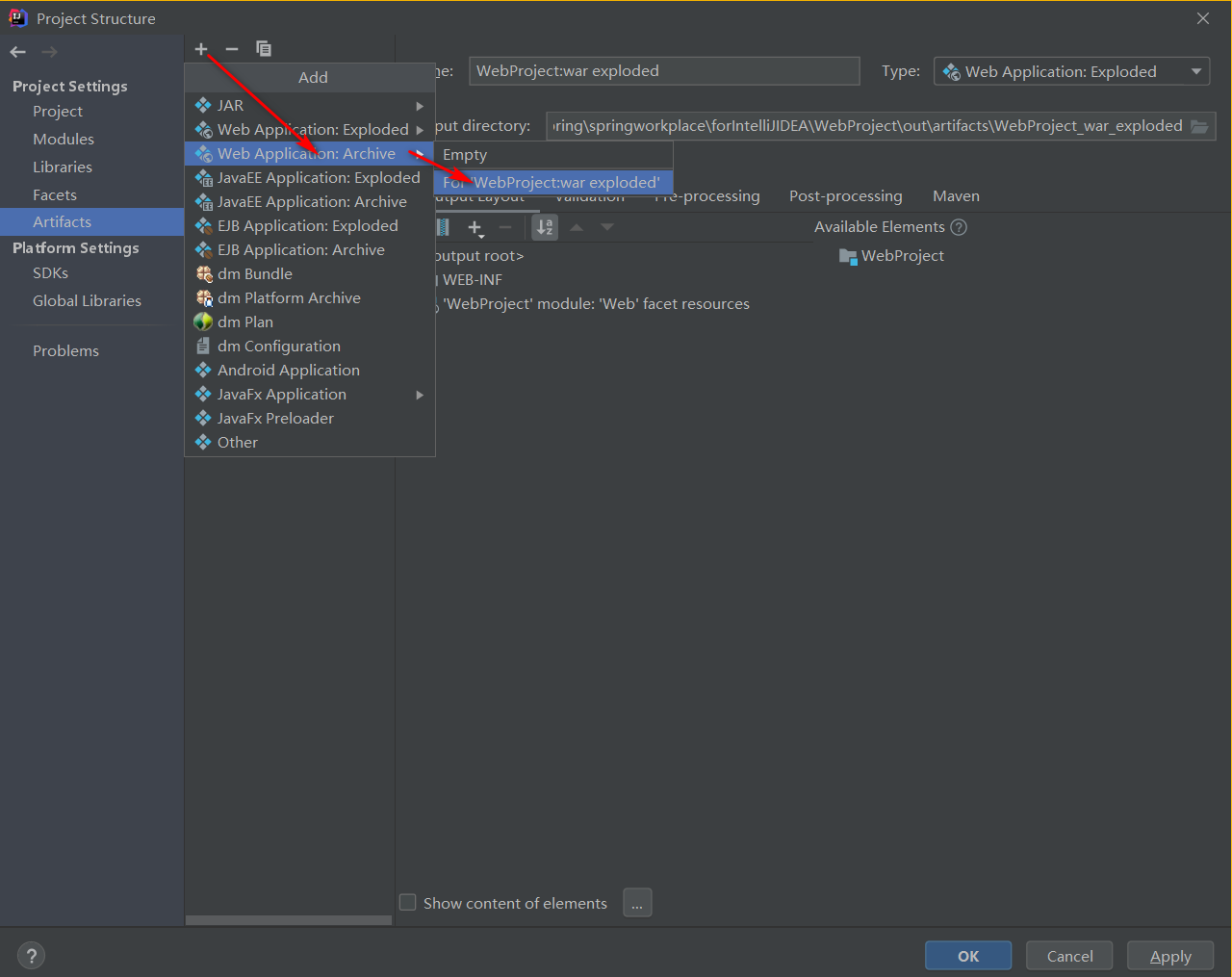Select the WEB-INF folder in output layout

tap(472, 280)
